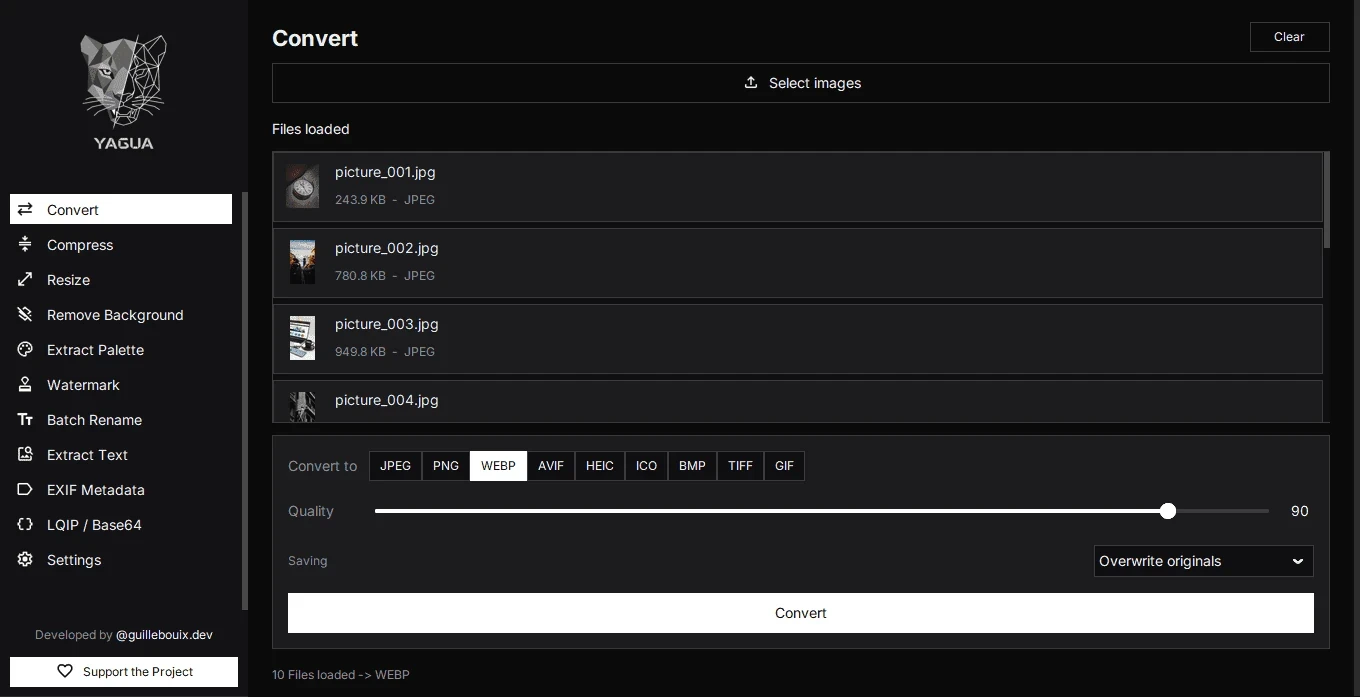The width and height of the screenshot is (1360, 697).
Task: Choose JPEG as output format
Action: click(x=395, y=466)
